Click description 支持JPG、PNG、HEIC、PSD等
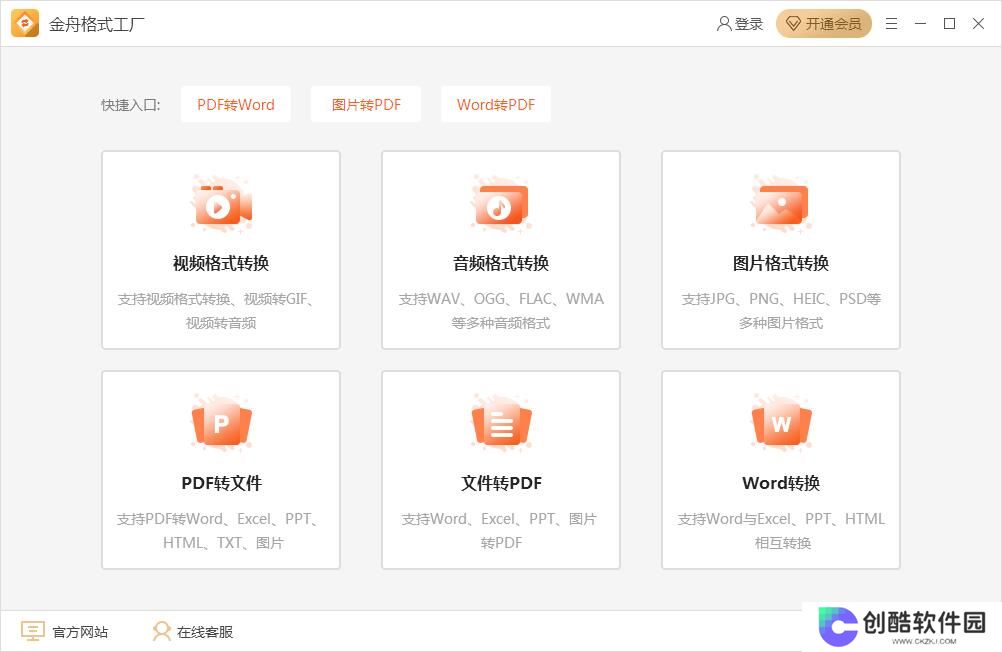The width and height of the screenshot is (1002, 652). [781, 299]
